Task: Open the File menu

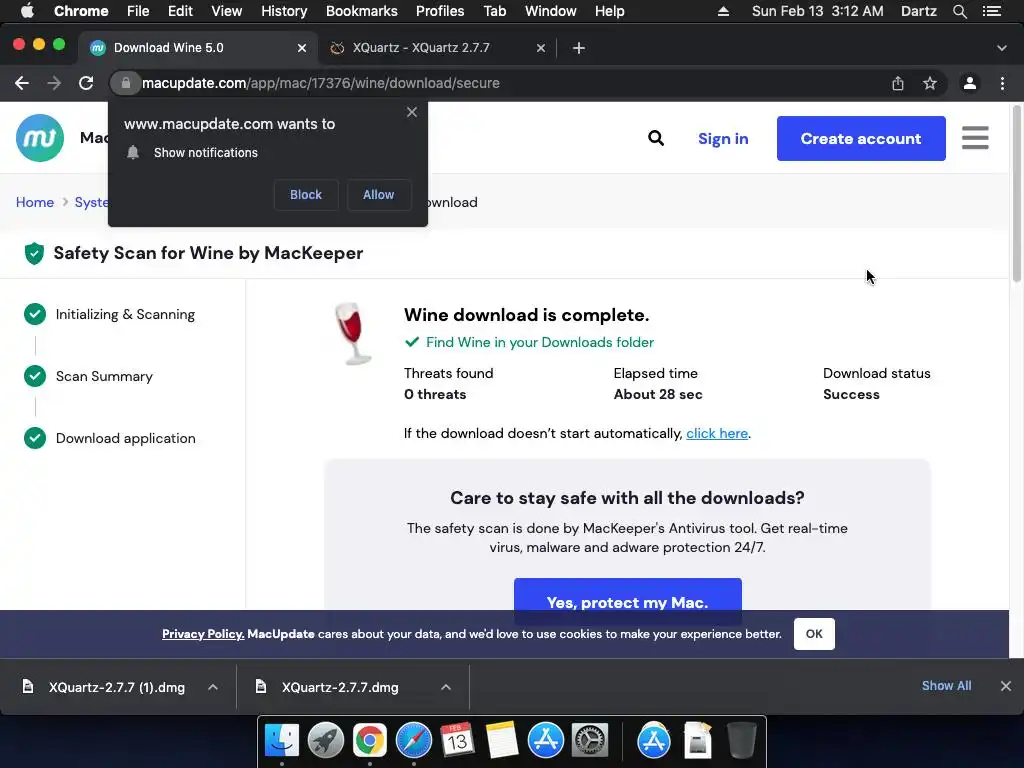Action: tap(138, 11)
